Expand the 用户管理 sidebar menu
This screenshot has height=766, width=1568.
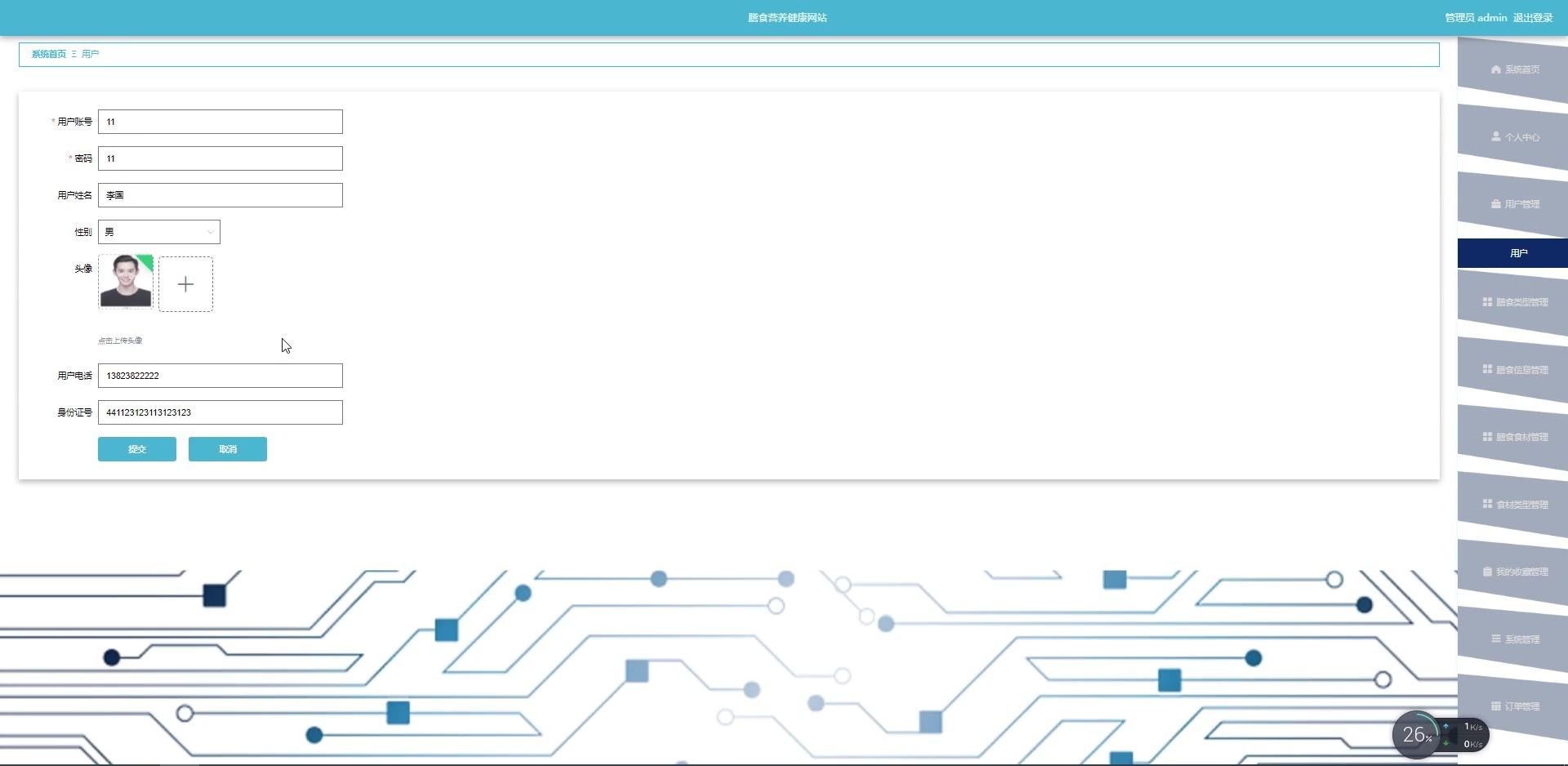pos(1514,204)
